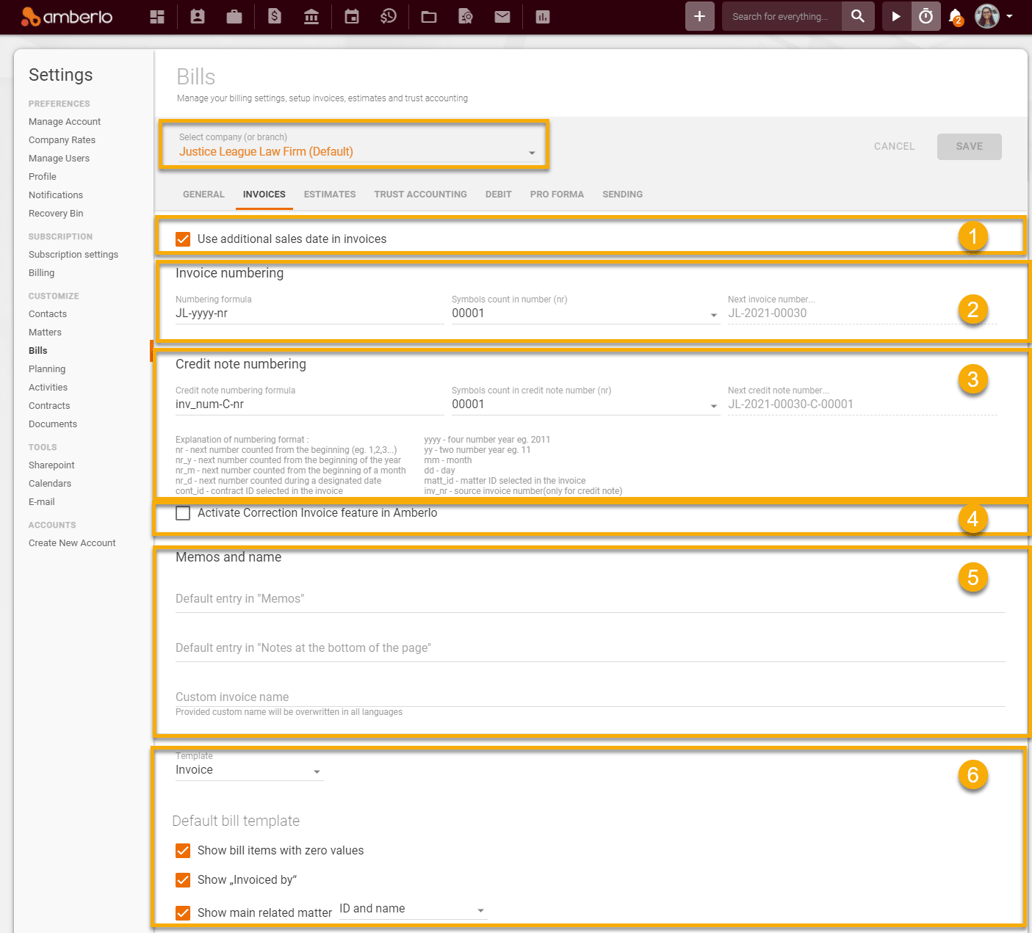Disable Show bill items with zero values
The height and width of the screenshot is (933, 1032).
click(182, 850)
